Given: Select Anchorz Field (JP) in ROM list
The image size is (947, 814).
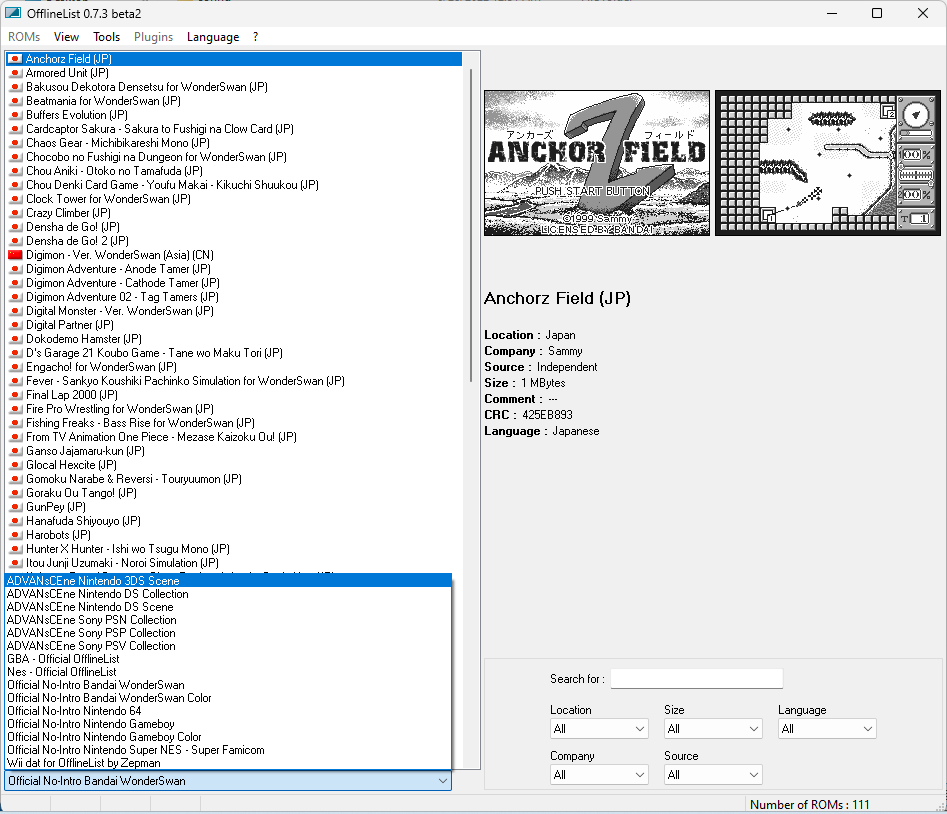Looking at the screenshot, I should coord(234,59).
